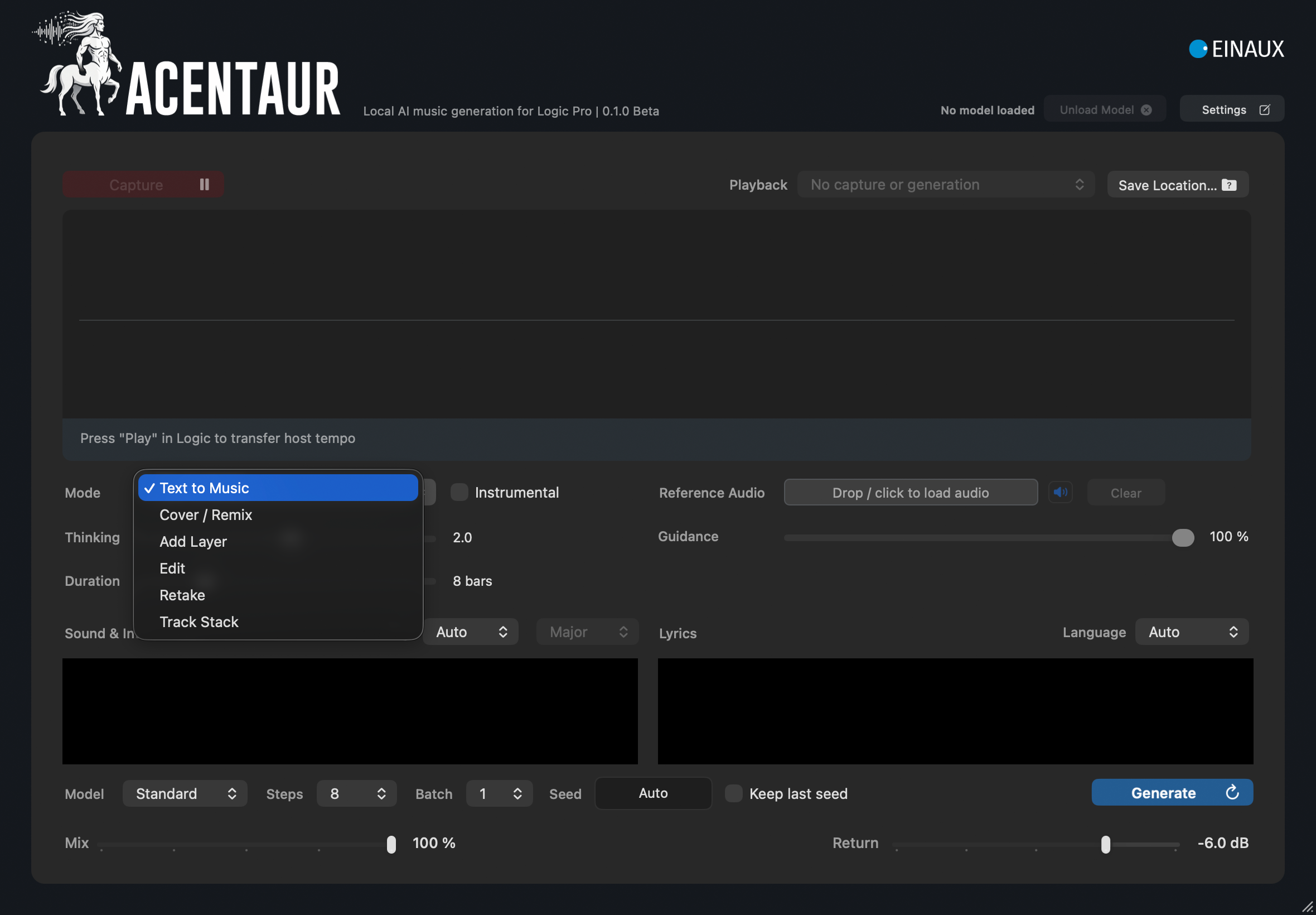Click the Generate button

1172,792
